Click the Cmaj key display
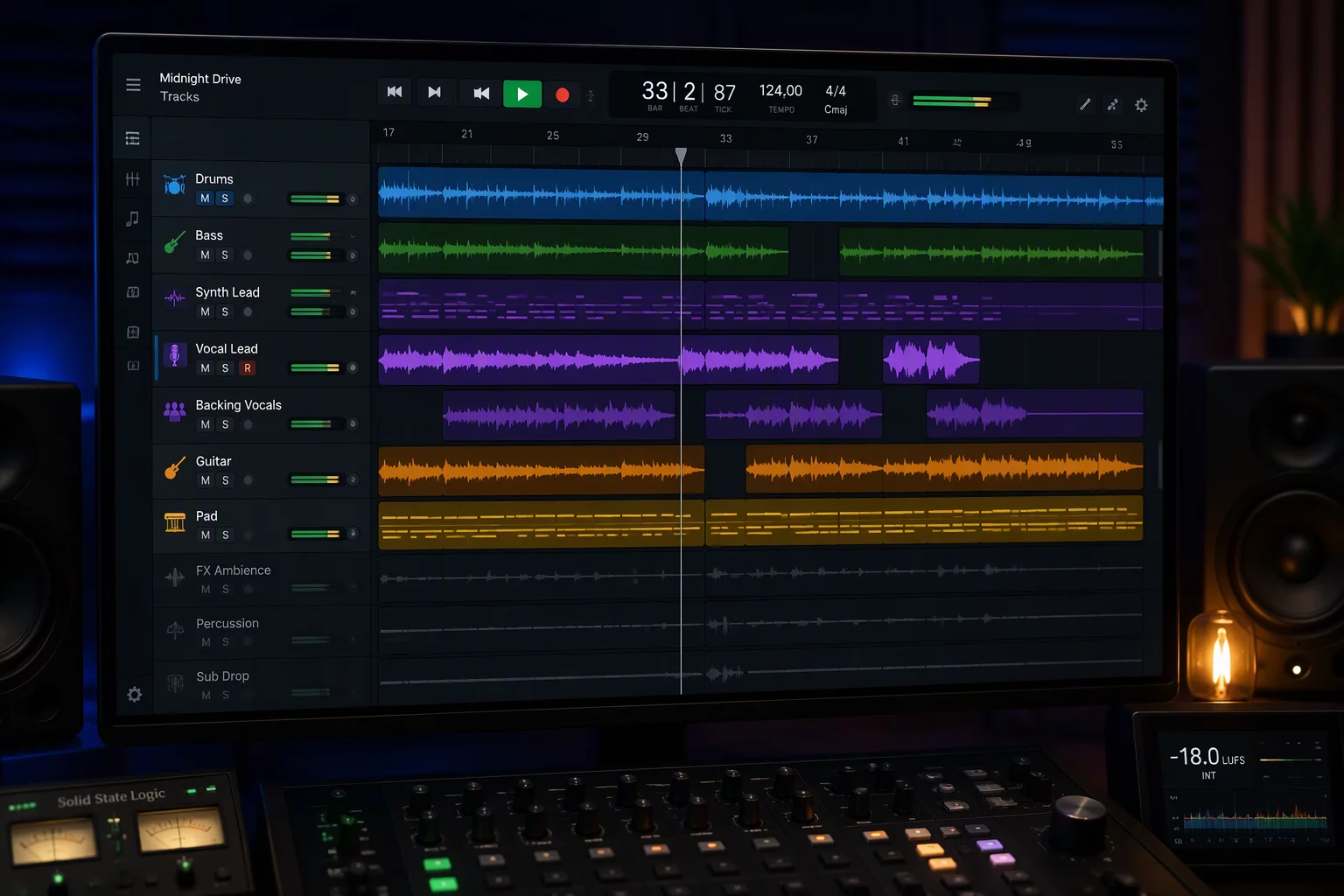Viewport: 1344px width, 896px height. click(x=836, y=110)
